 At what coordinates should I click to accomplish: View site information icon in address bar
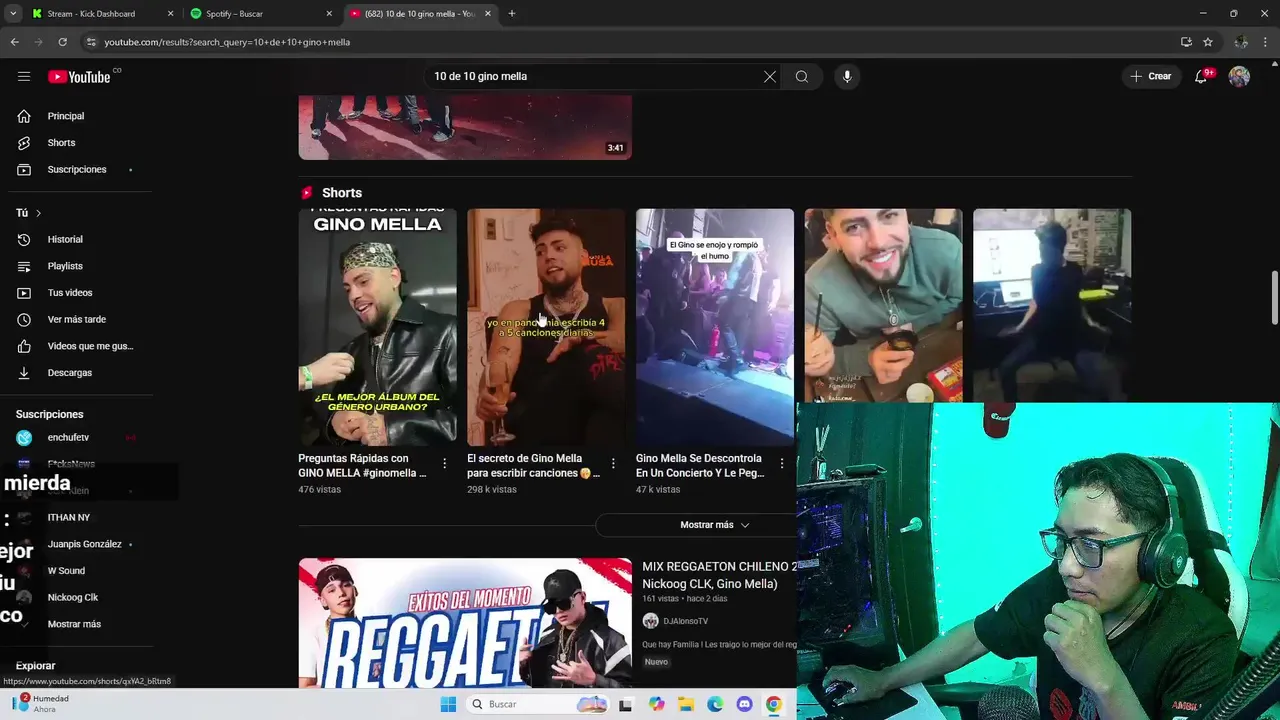91,42
